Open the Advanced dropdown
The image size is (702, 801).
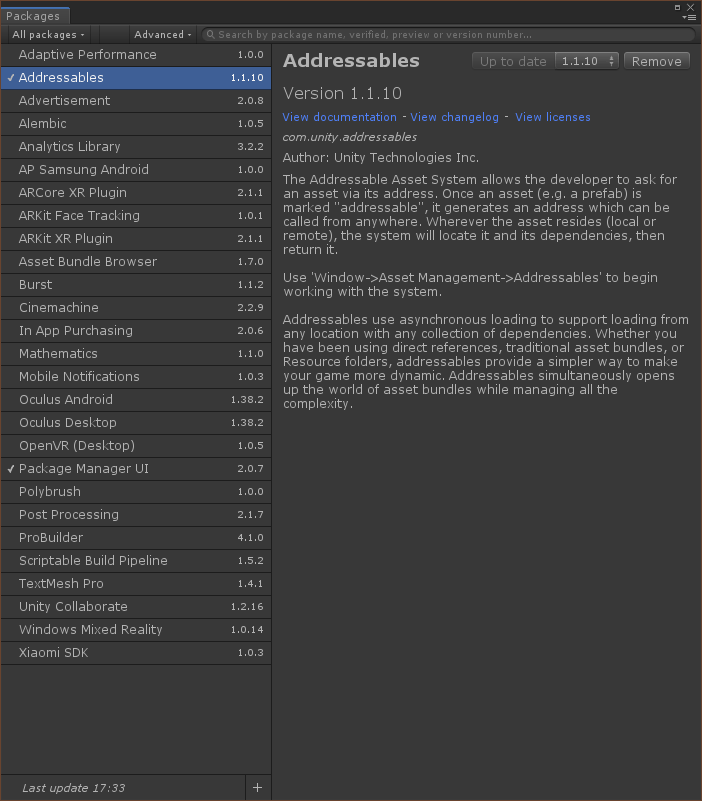tap(162, 35)
